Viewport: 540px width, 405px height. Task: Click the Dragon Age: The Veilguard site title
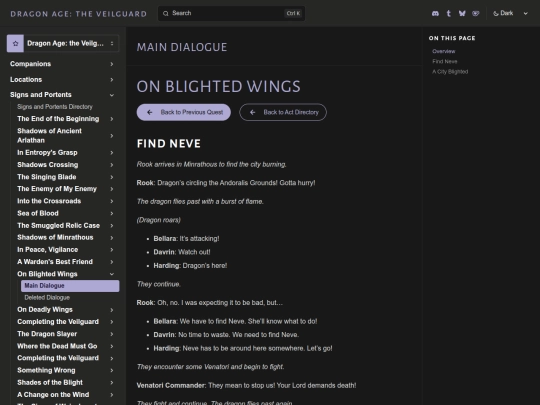[x=79, y=14]
